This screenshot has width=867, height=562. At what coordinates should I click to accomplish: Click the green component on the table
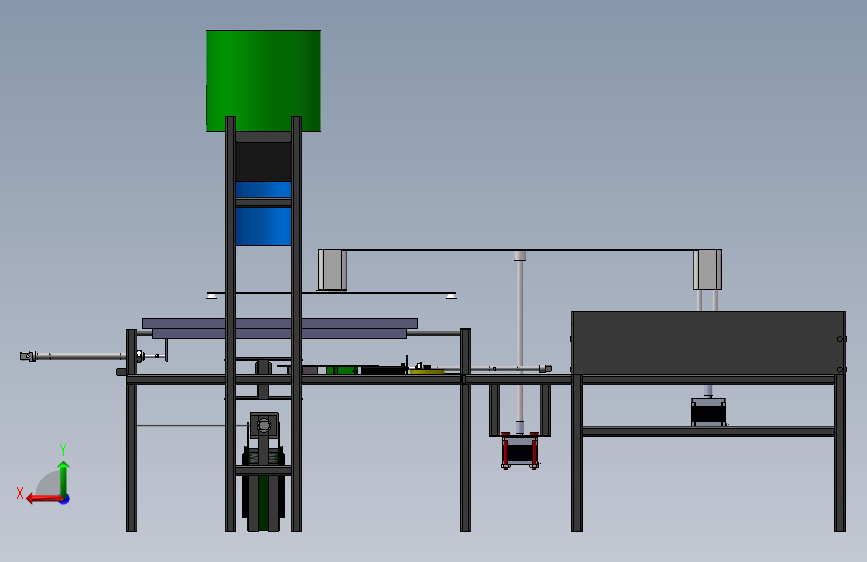pyautogui.click(x=341, y=370)
